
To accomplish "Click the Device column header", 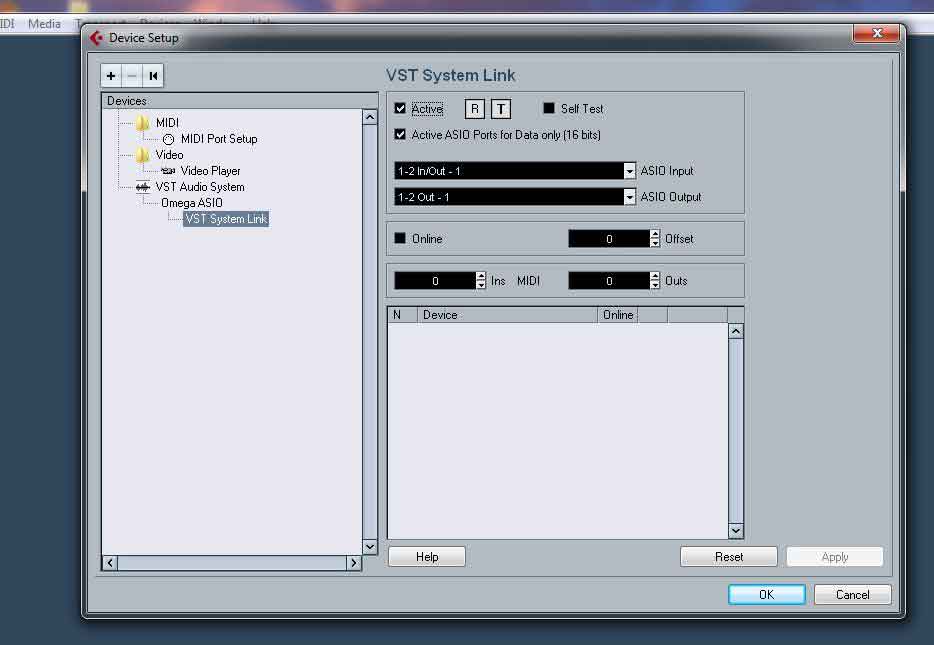I will point(507,315).
